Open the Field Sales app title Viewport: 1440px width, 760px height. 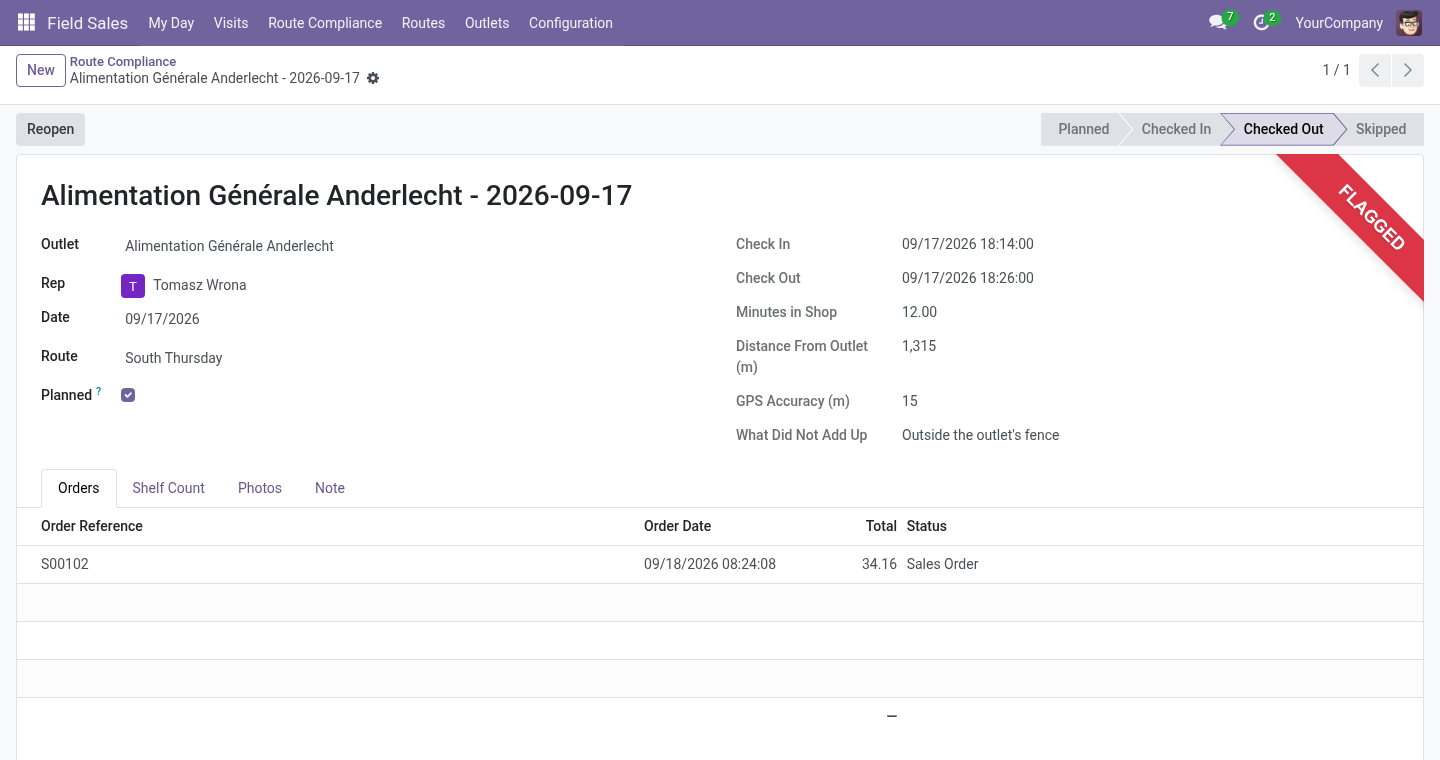point(87,23)
